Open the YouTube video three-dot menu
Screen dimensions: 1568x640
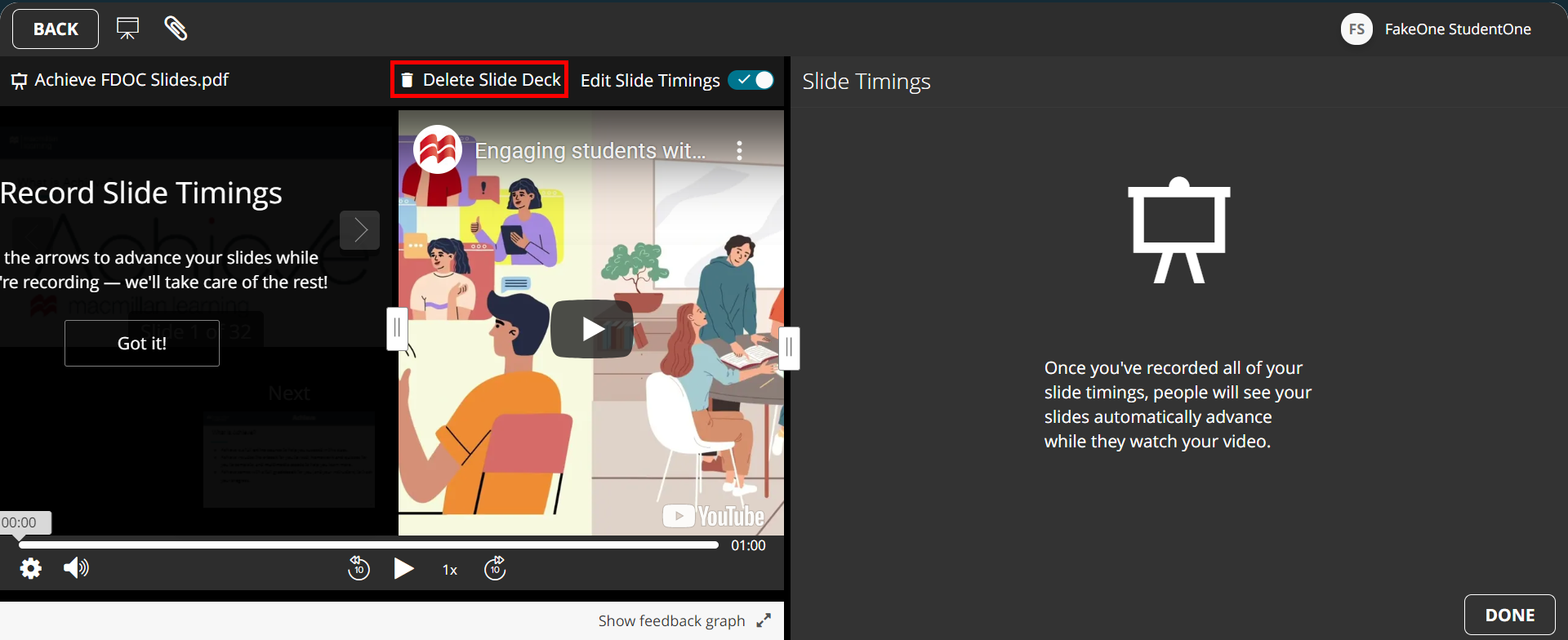[x=739, y=150]
